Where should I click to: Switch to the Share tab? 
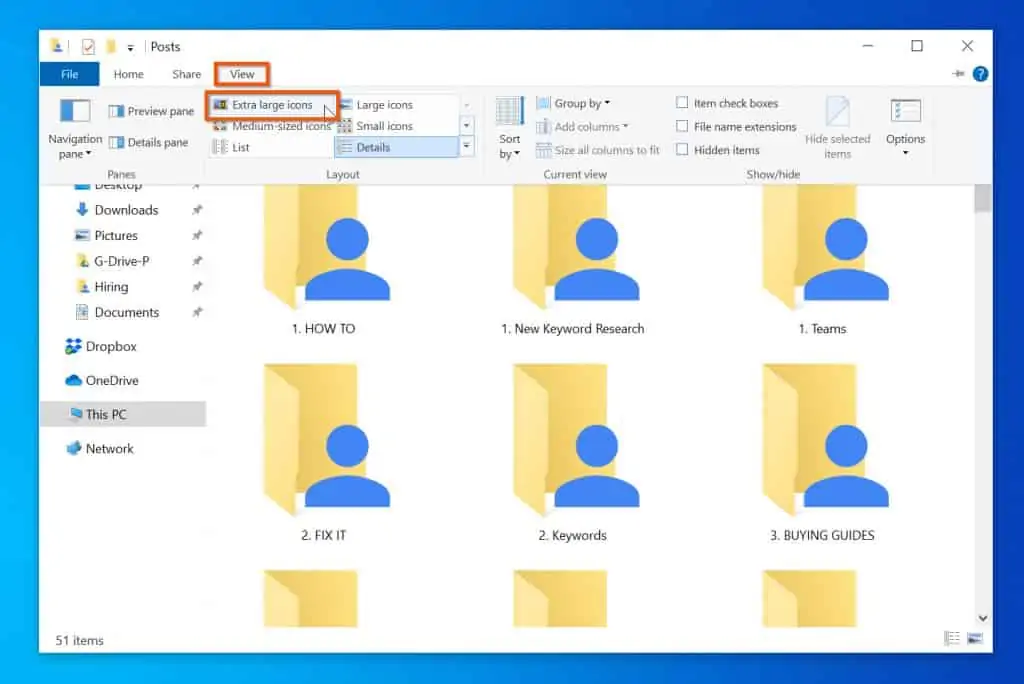click(x=186, y=74)
